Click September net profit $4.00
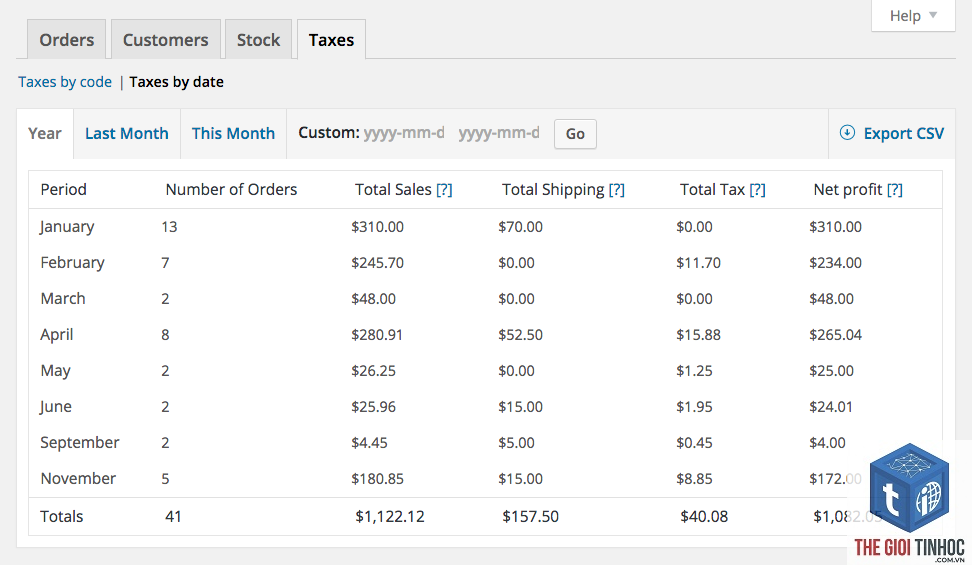 pyautogui.click(x=828, y=443)
